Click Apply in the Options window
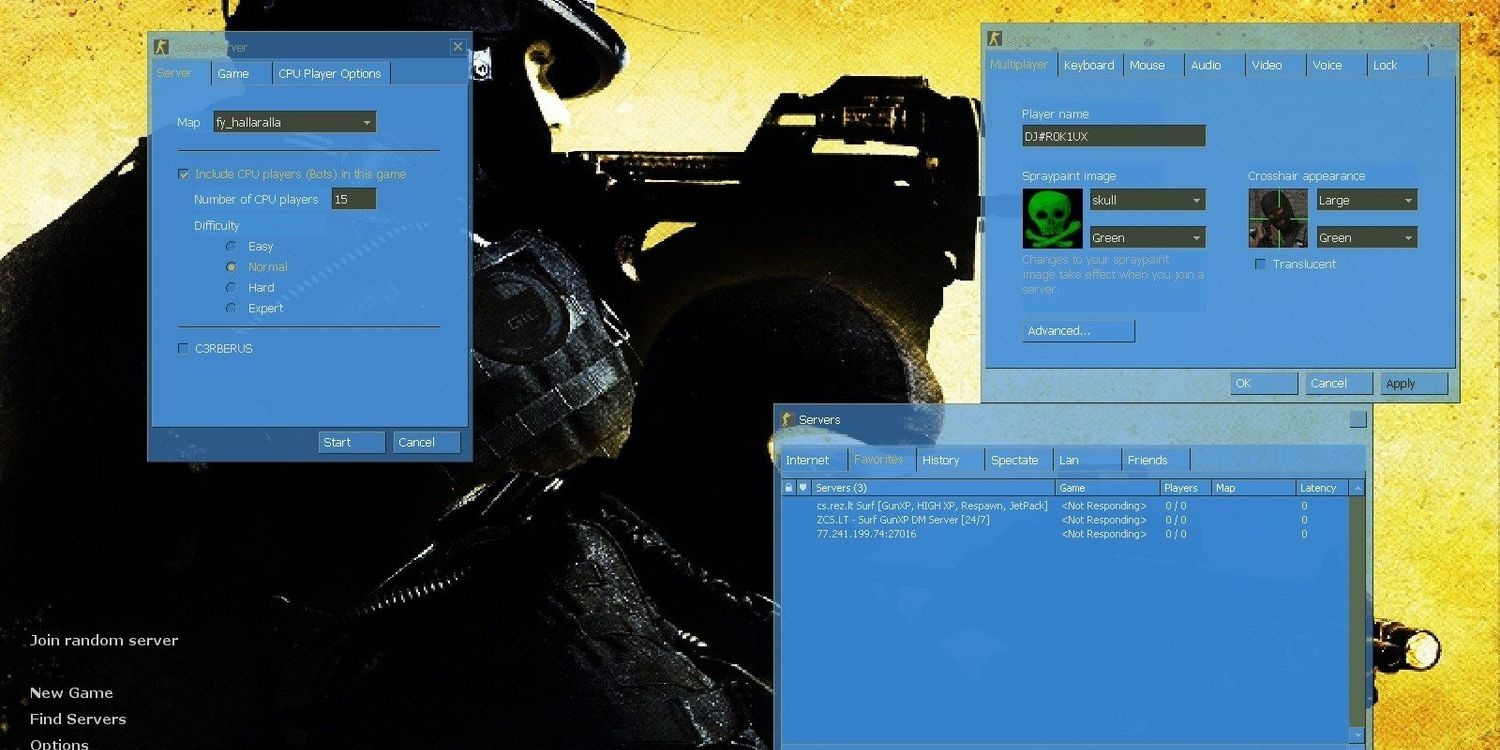This screenshot has width=1500, height=750. tap(1415, 383)
